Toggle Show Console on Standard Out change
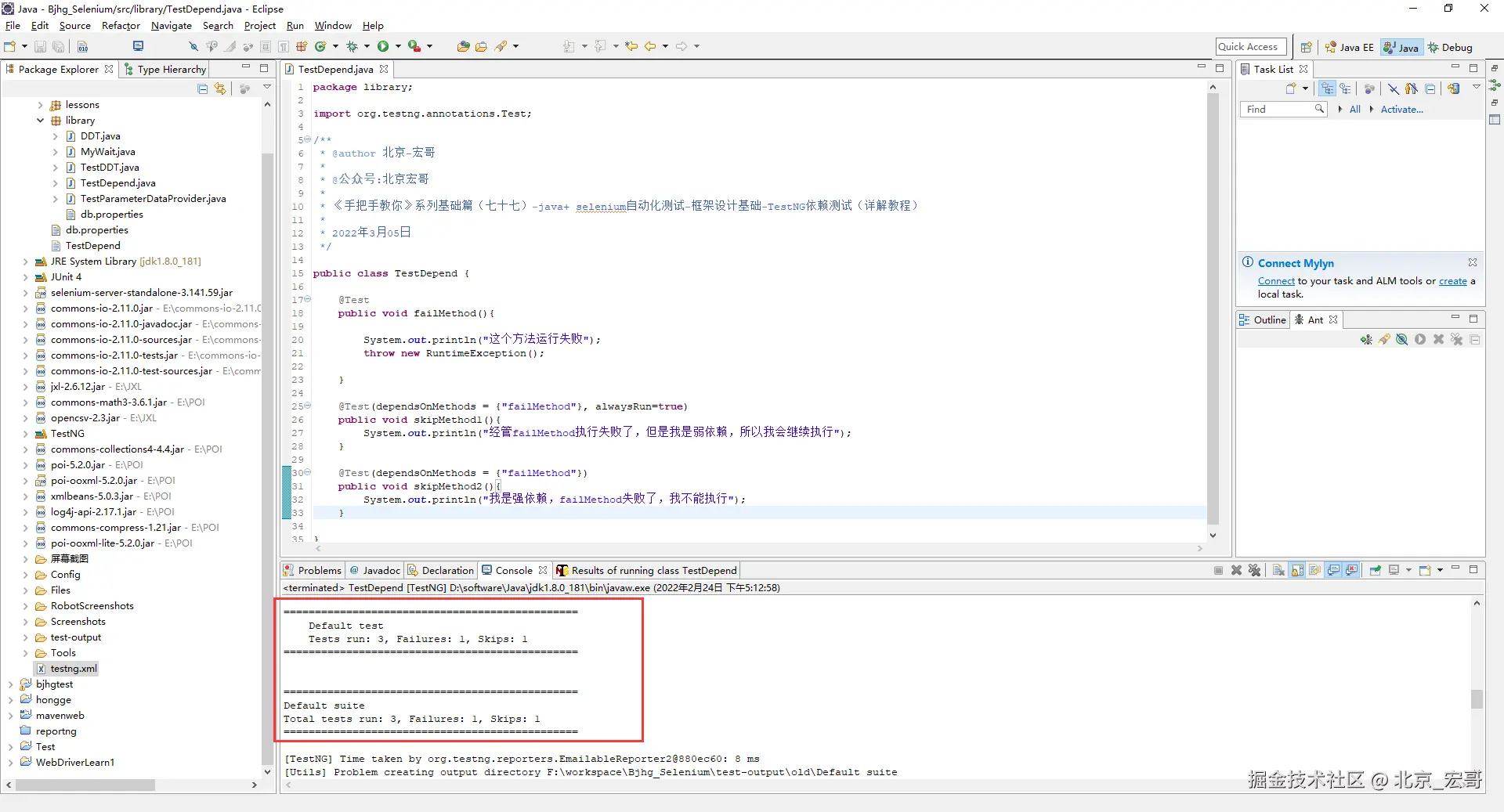 [1333, 570]
